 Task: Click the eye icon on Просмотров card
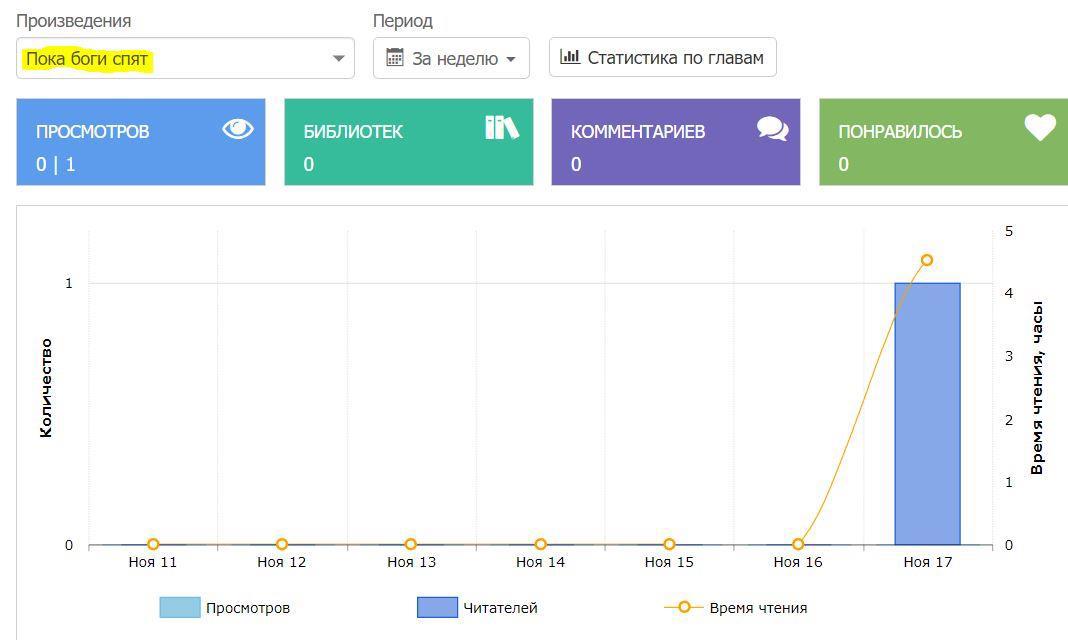[237, 128]
